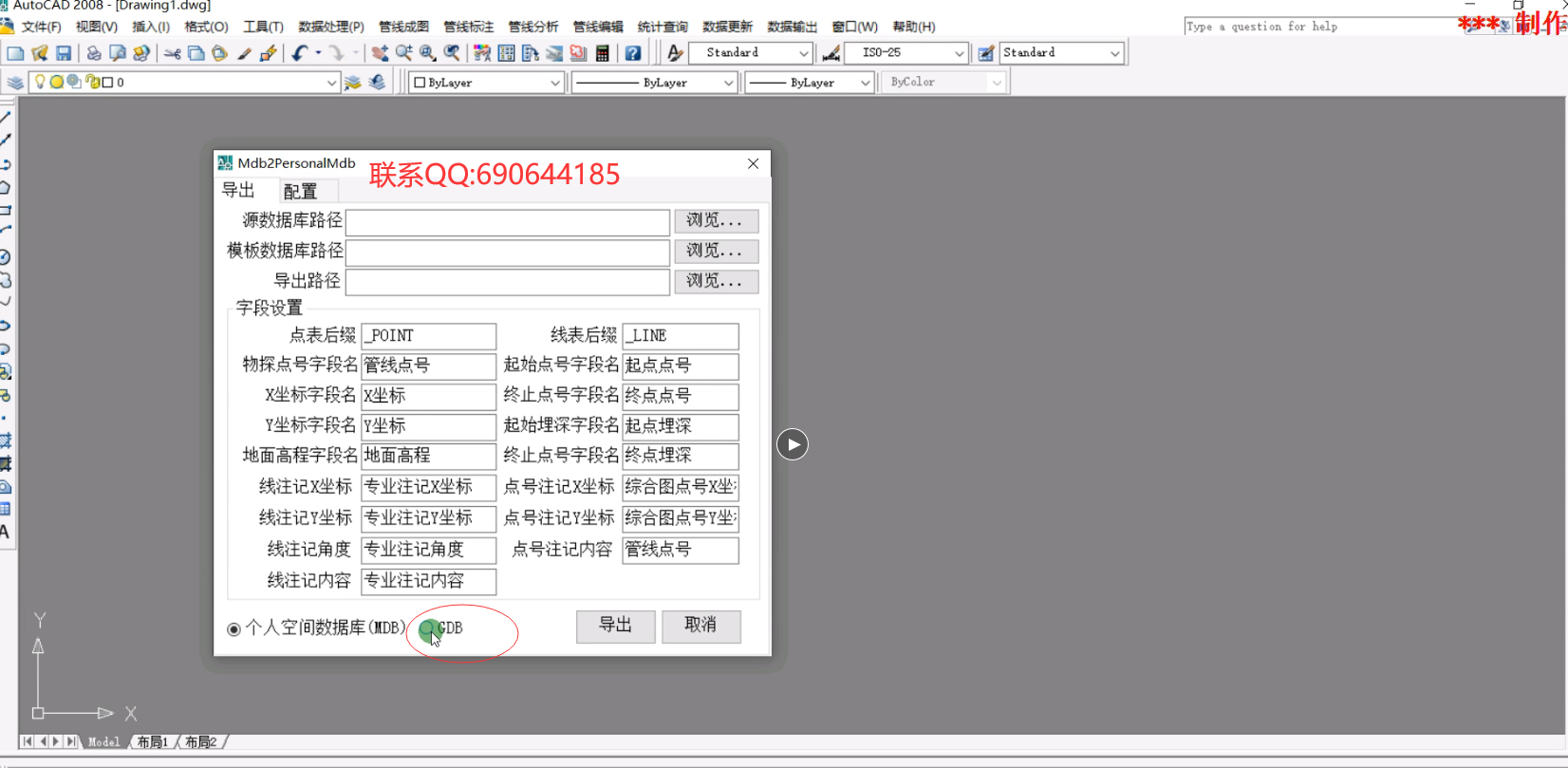This screenshot has height=768, width=1568.
Task: Select the GDB radio option
Action: click(x=427, y=629)
